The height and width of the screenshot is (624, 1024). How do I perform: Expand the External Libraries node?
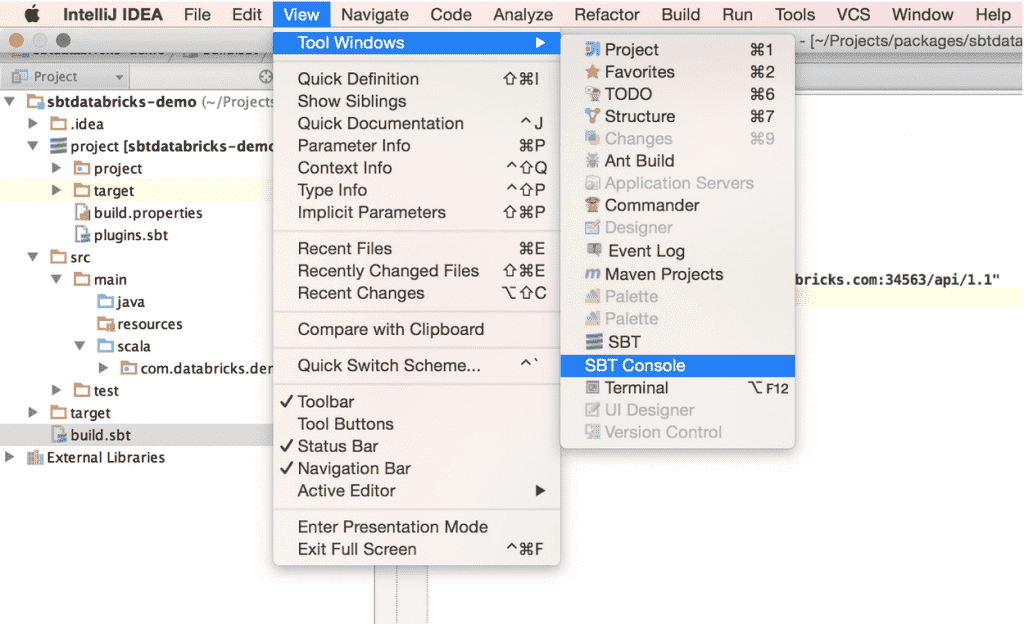point(10,457)
